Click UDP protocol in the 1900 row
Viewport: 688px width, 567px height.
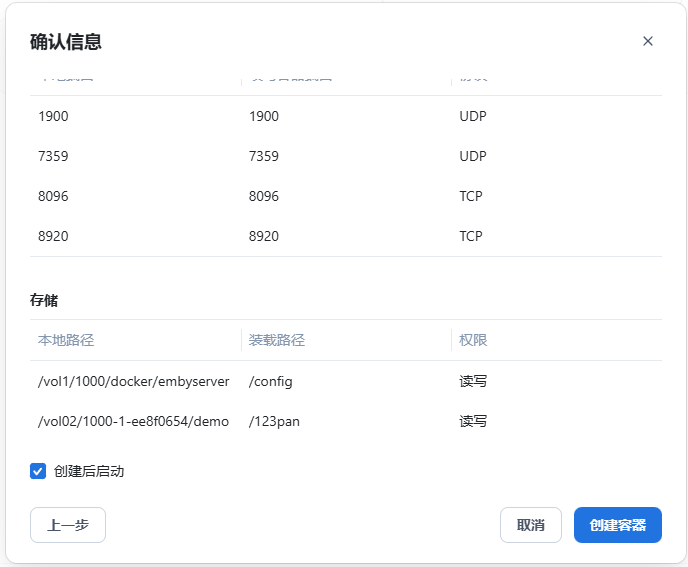coord(473,116)
